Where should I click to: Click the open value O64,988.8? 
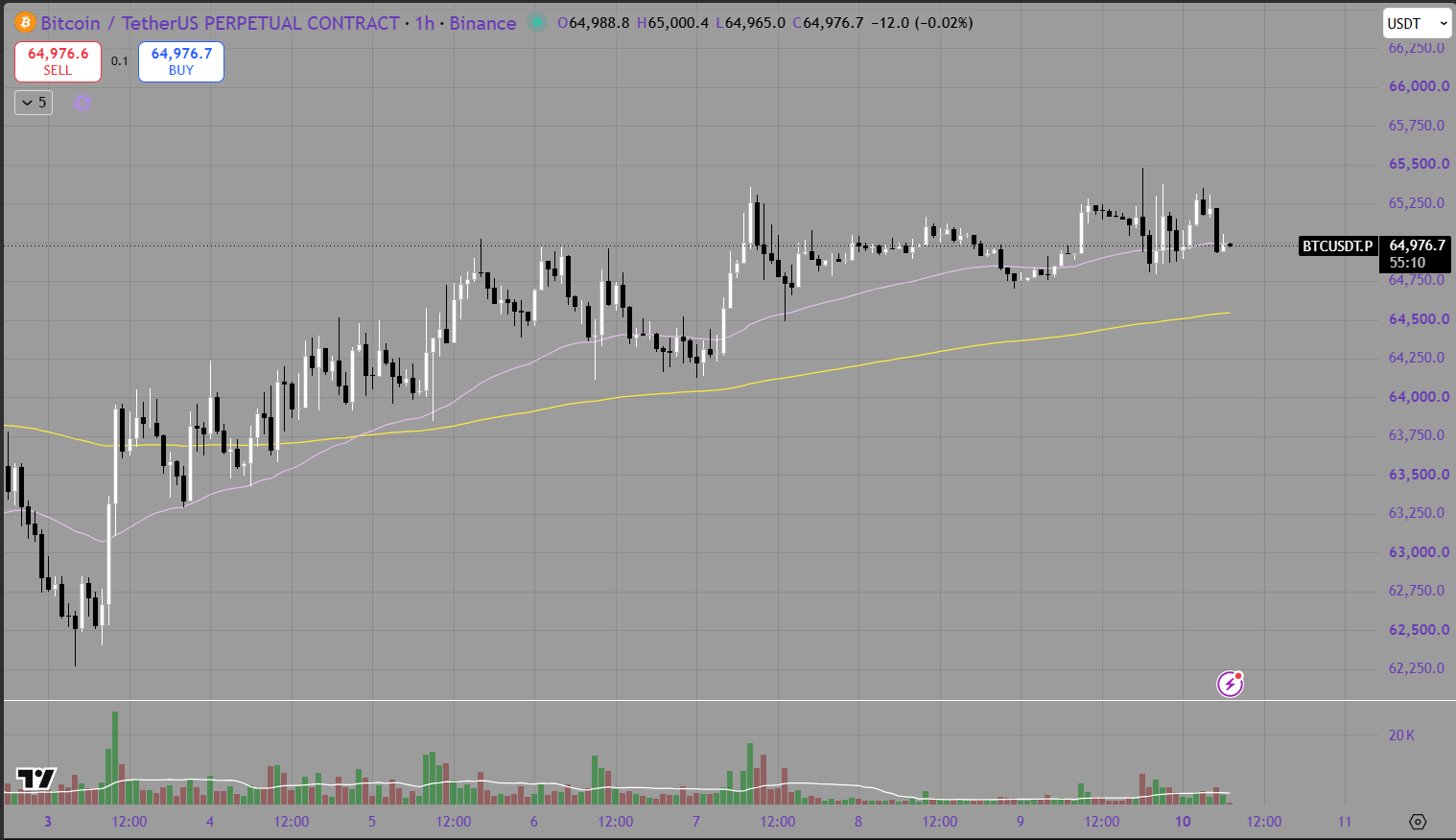(x=594, y=23)
